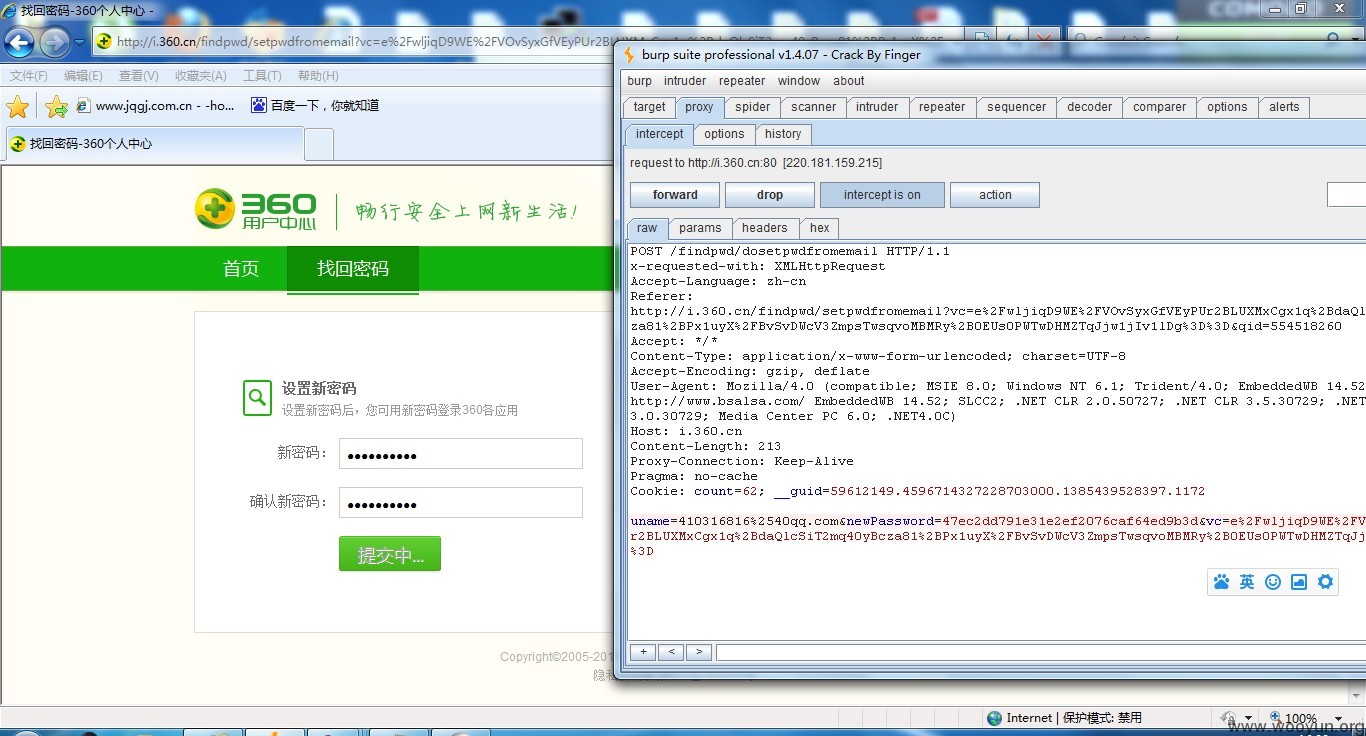
Task: Switch to the headers request view tab
Action: point(765,229)
